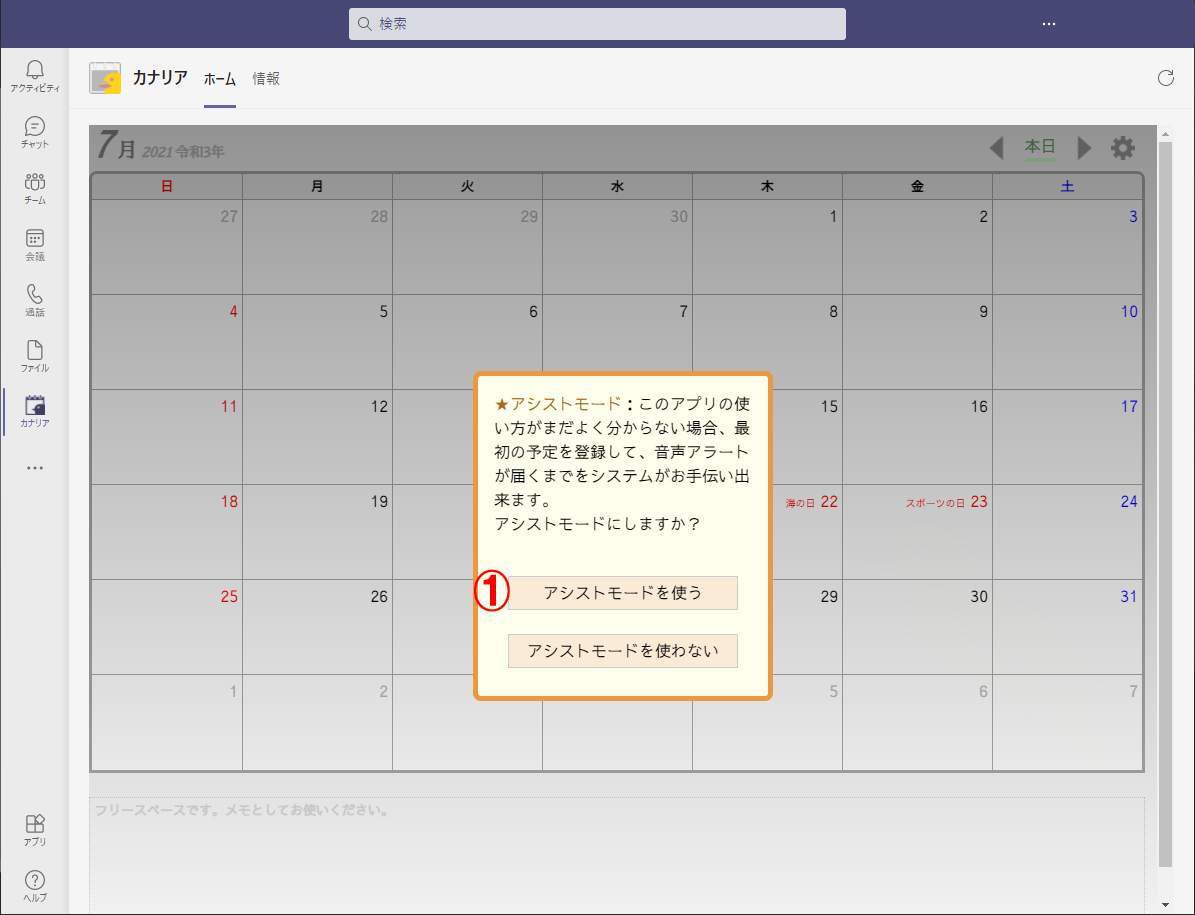Select Sunday July 11 cell
Viewport: 1195px width, 915px height.
[167, 437]
